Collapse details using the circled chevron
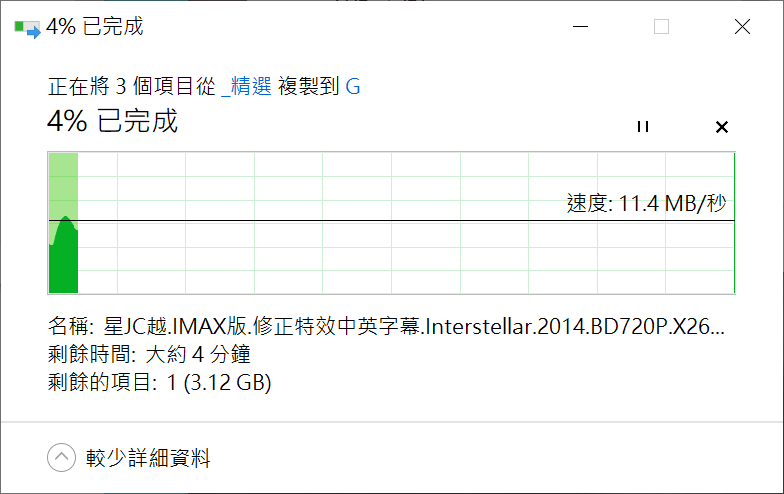This screenshot has height=494, width=784. (61, 458)
